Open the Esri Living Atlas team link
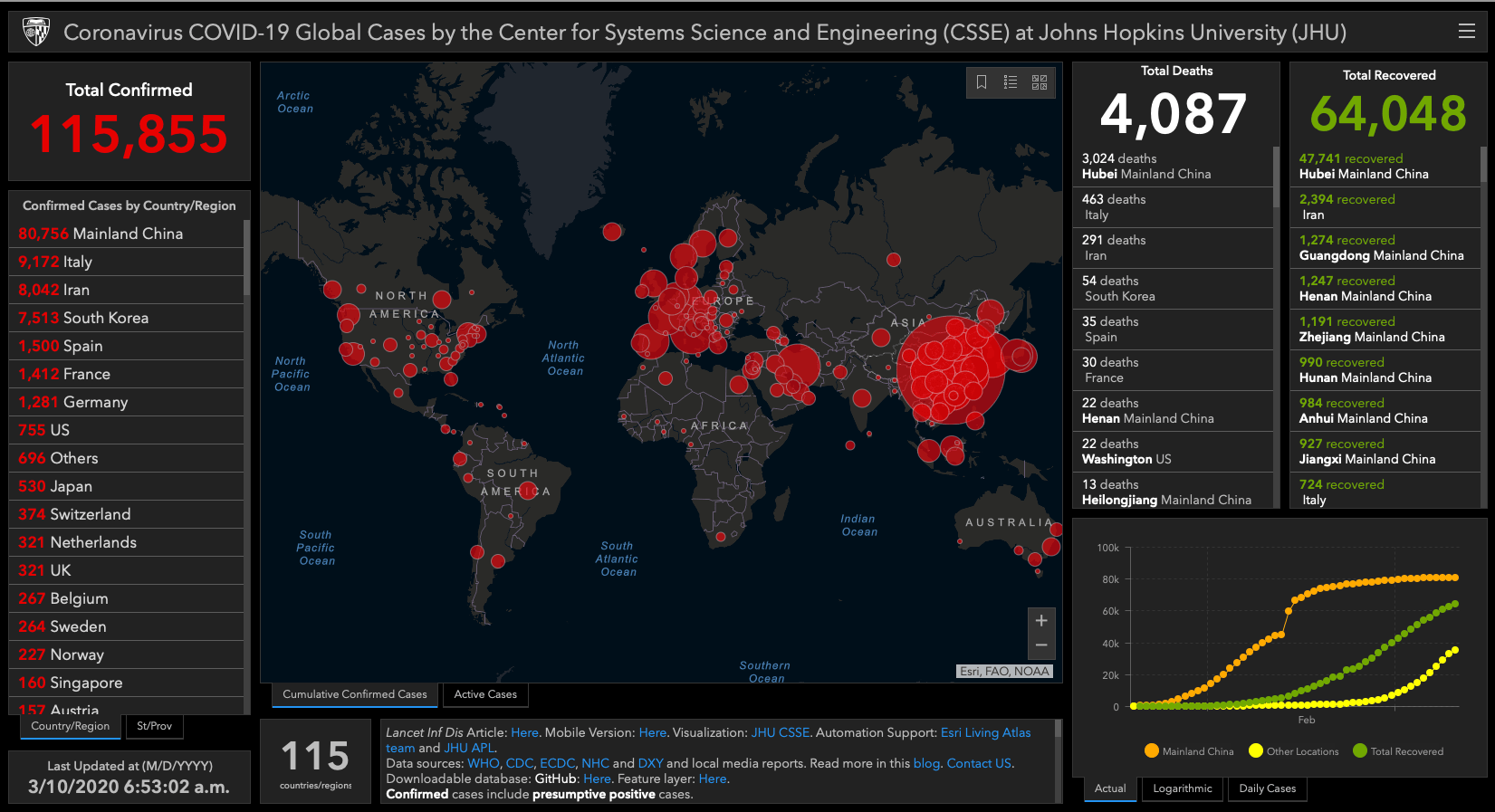The height and width of the screenshot is (812, 1495). 986,732
